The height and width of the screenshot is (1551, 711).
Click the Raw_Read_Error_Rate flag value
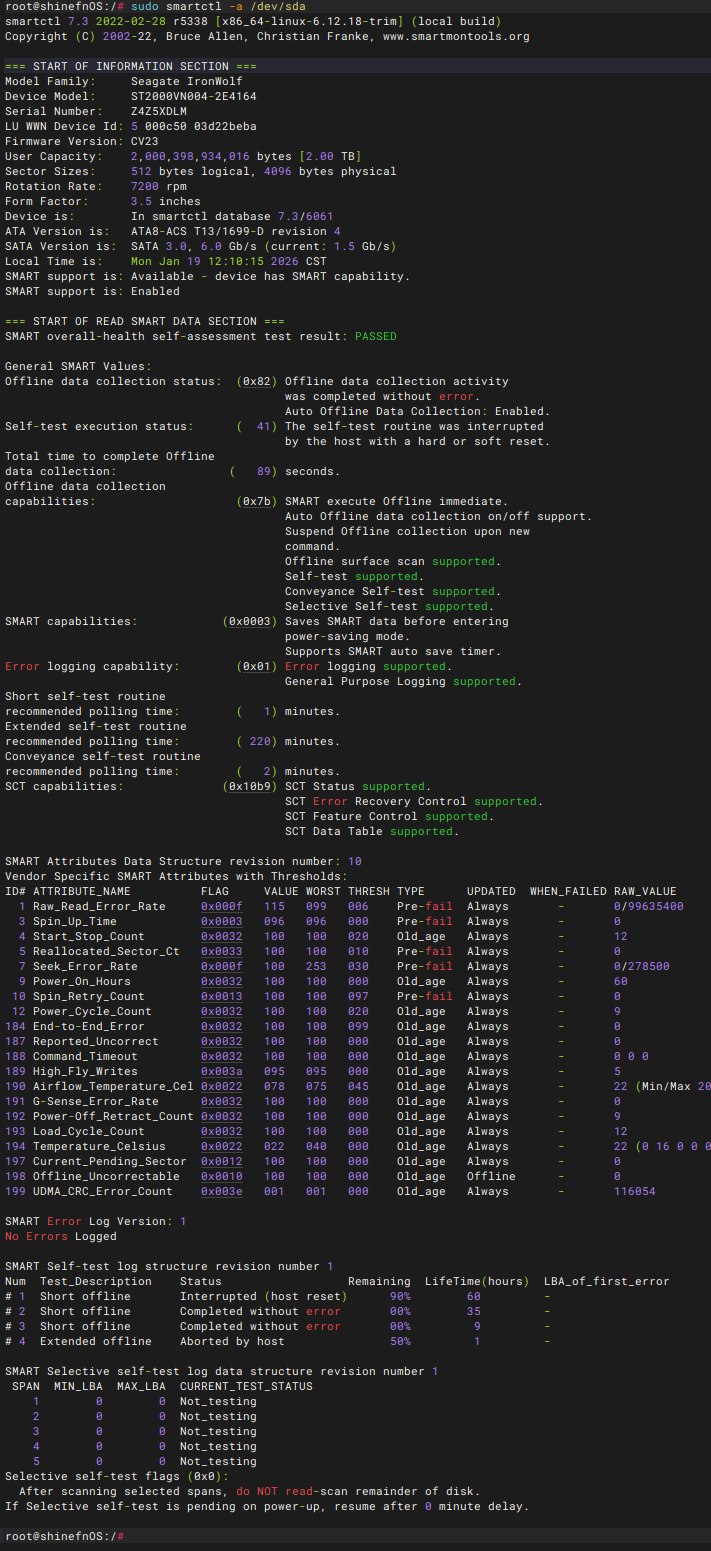222,906
